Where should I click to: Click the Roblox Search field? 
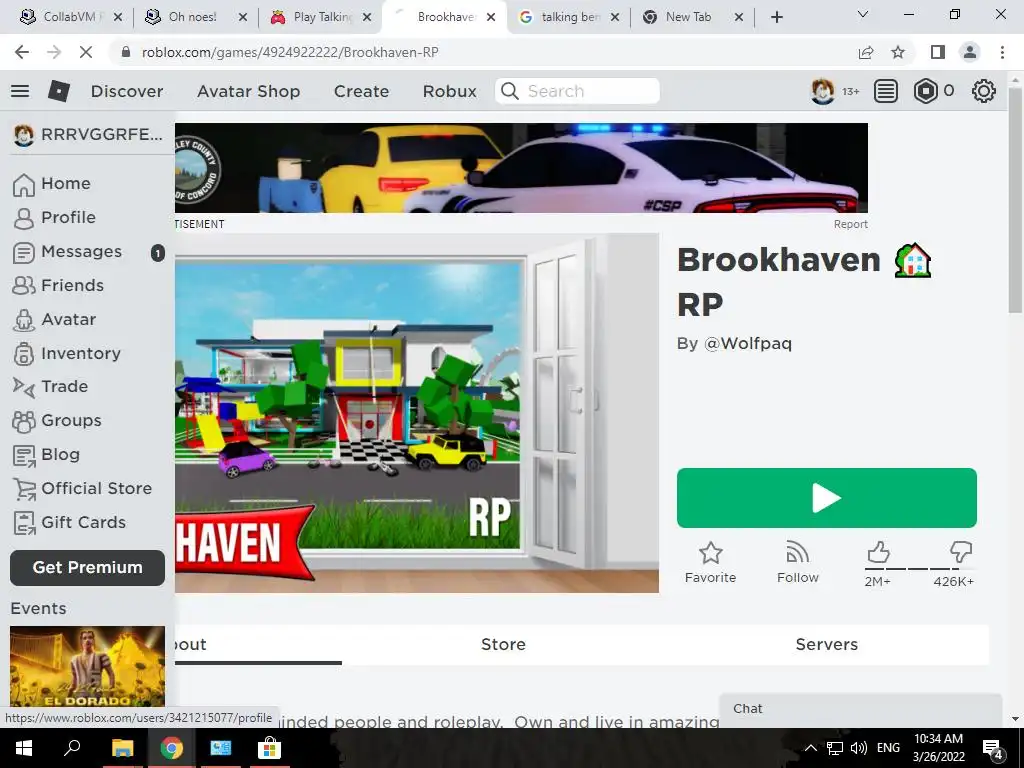577,91
